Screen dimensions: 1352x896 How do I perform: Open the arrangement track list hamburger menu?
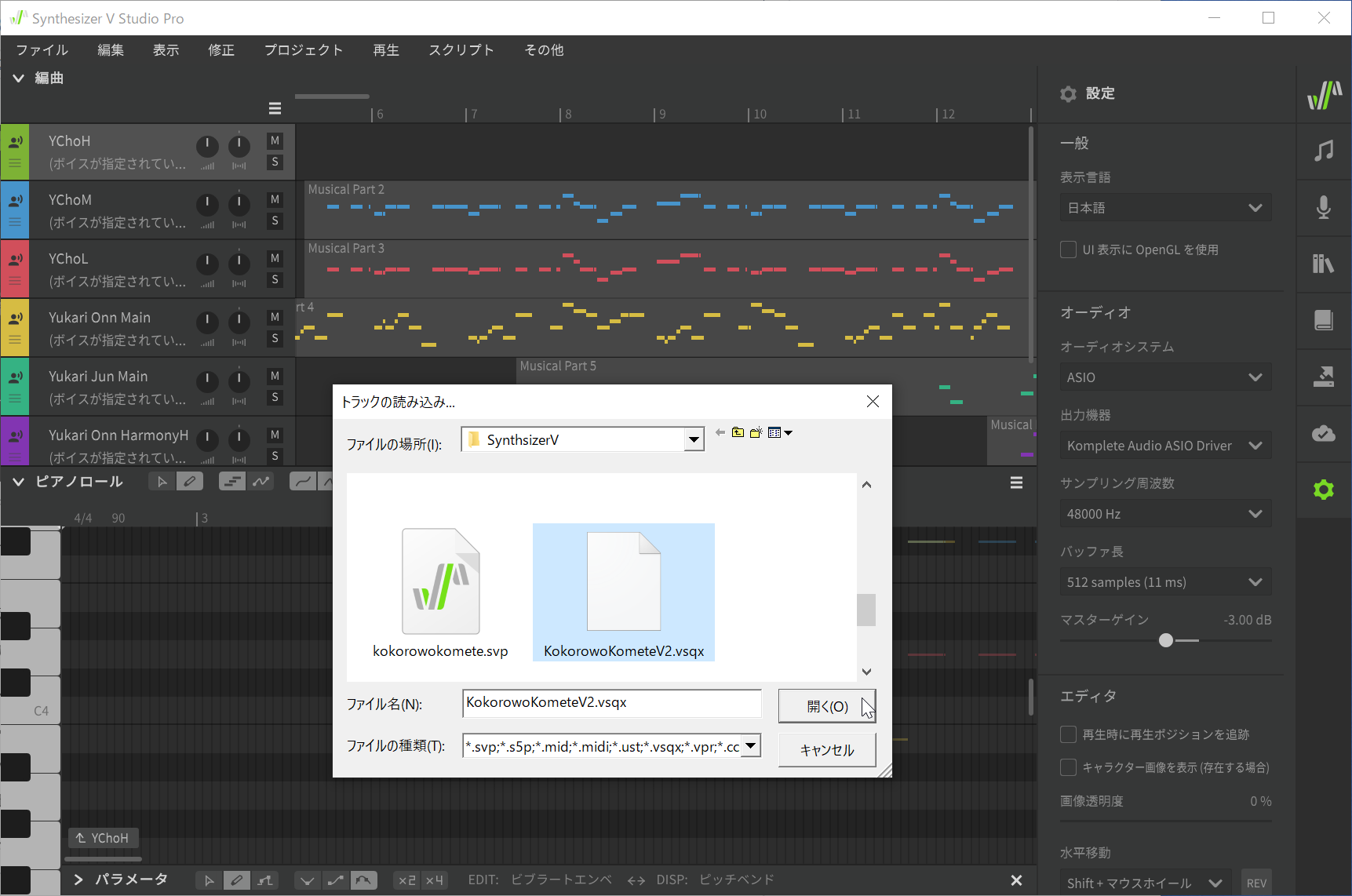[x=275, y=108]
